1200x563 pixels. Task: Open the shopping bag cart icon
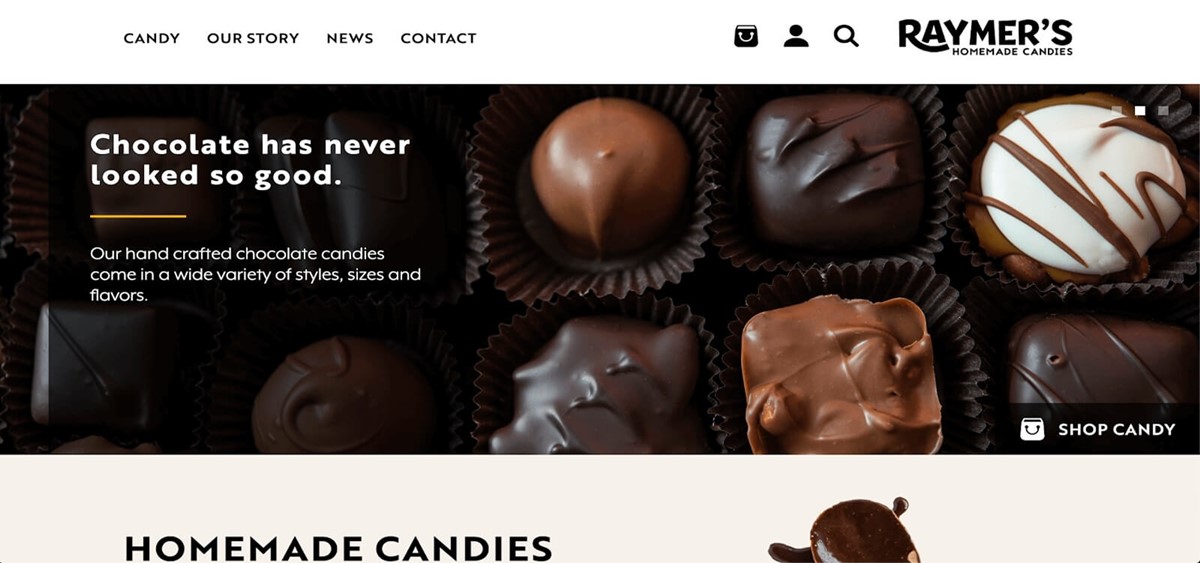point(746,37)
